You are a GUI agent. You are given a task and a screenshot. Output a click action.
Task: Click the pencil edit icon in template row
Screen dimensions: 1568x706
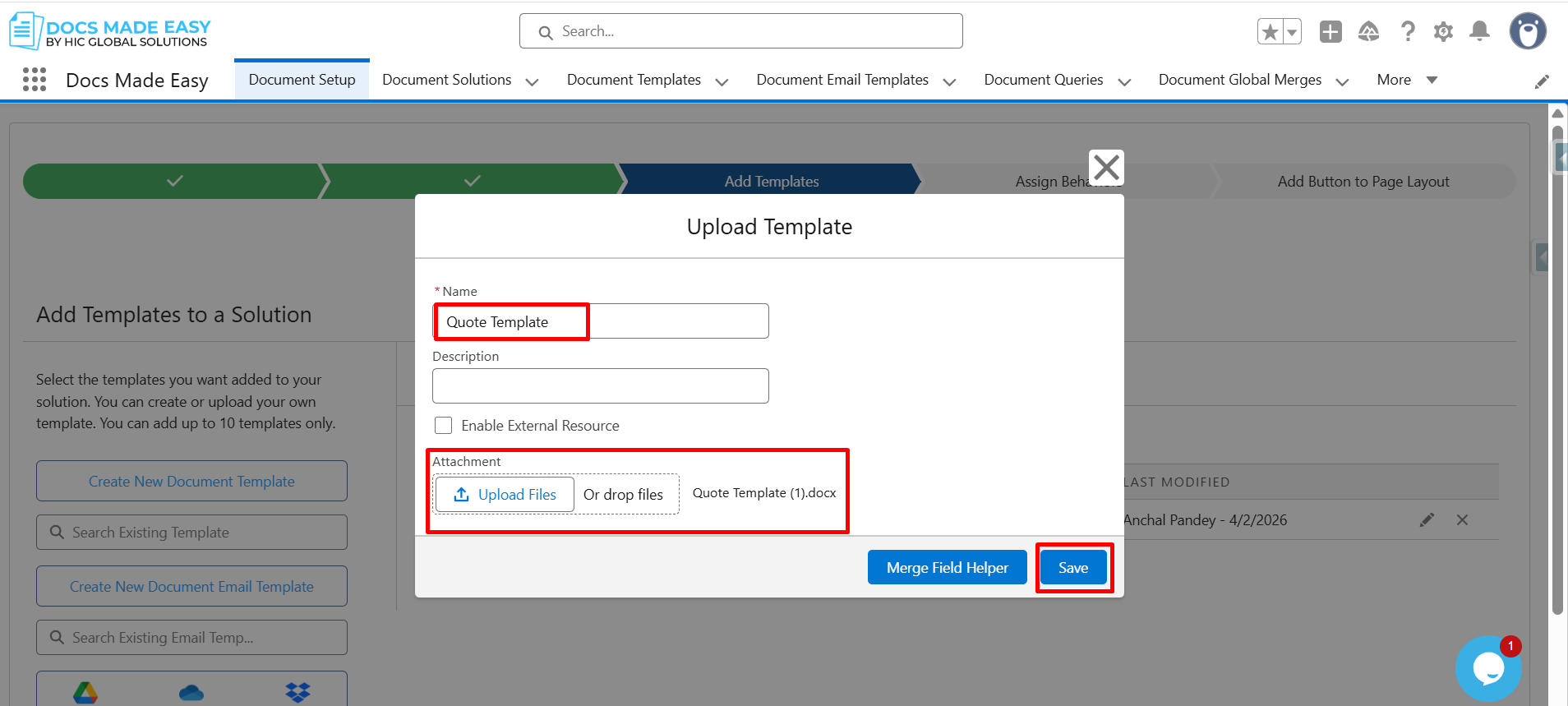pyautogui.click(x=1427, y=520)
